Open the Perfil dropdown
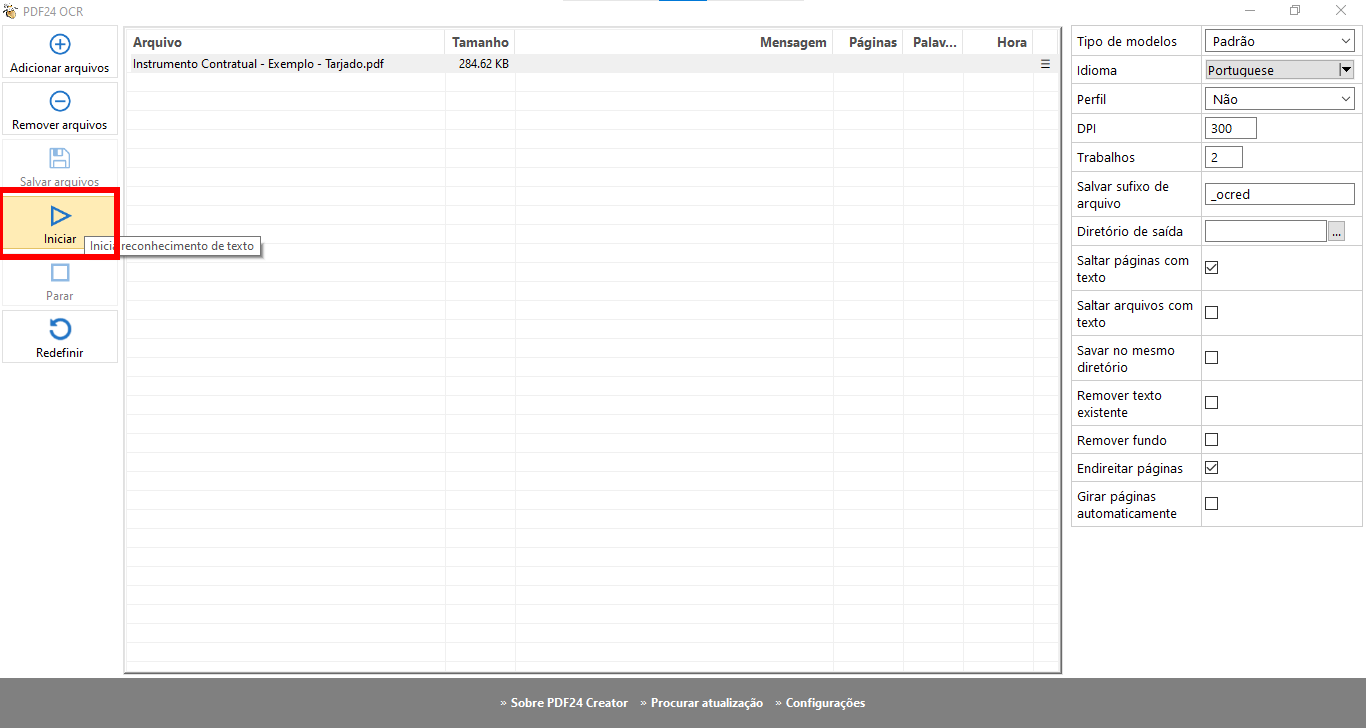Viewport: 1366px width, 728px height. 1280,99
